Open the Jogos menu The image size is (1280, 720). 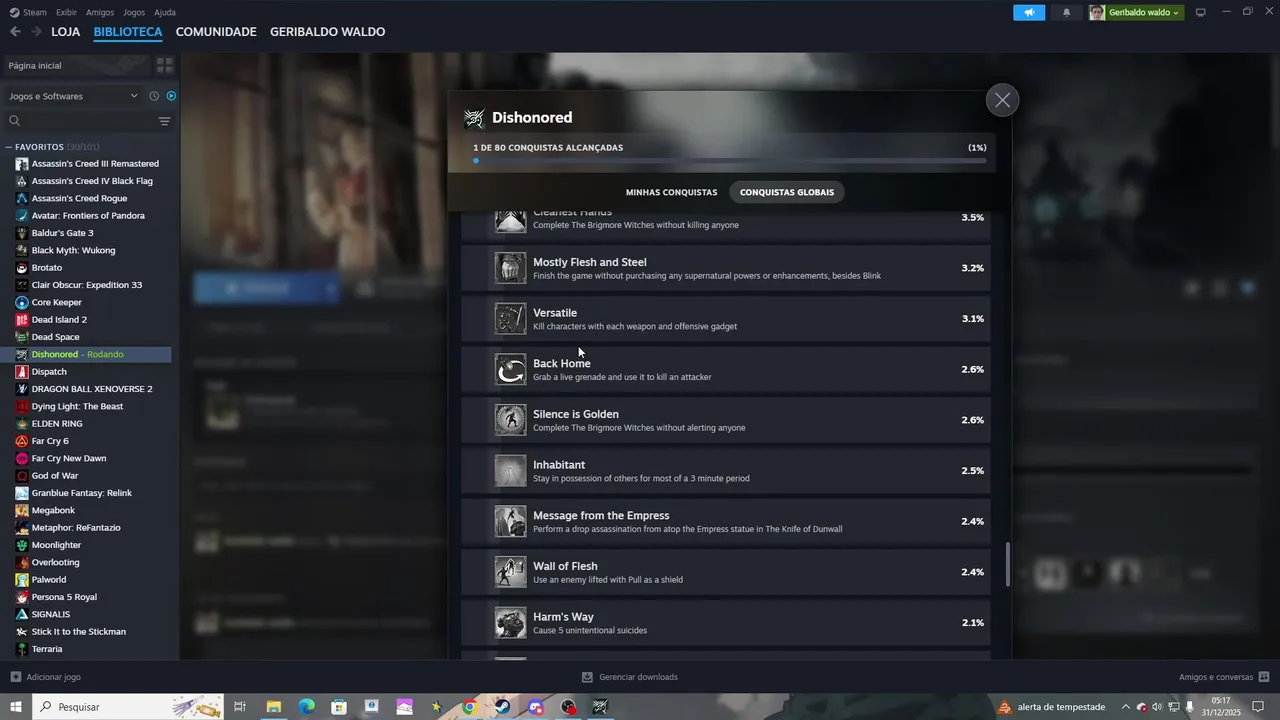coord(134,12)
